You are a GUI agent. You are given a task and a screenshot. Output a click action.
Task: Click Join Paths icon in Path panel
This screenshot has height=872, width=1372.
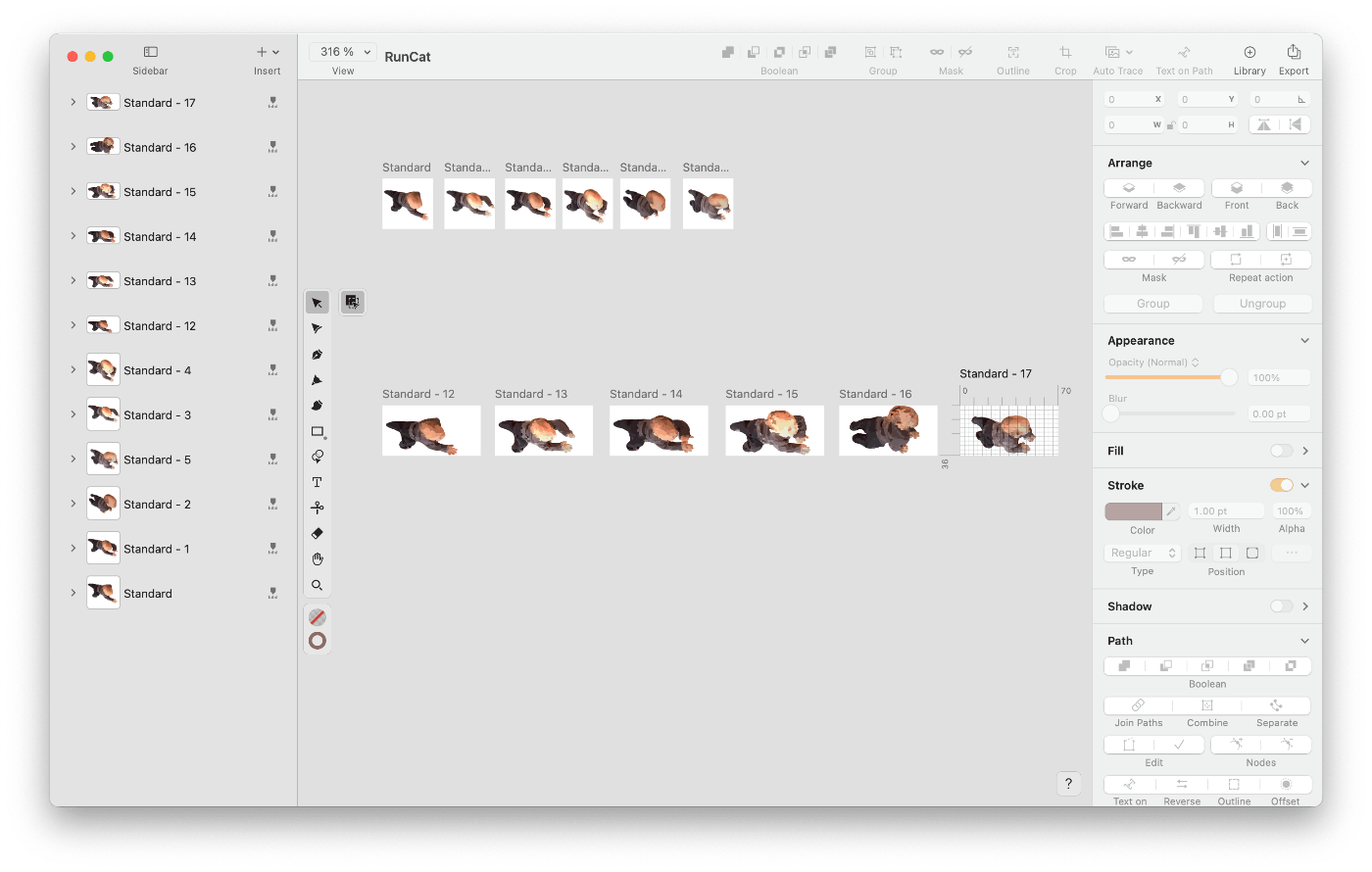tap(1138, 705)
